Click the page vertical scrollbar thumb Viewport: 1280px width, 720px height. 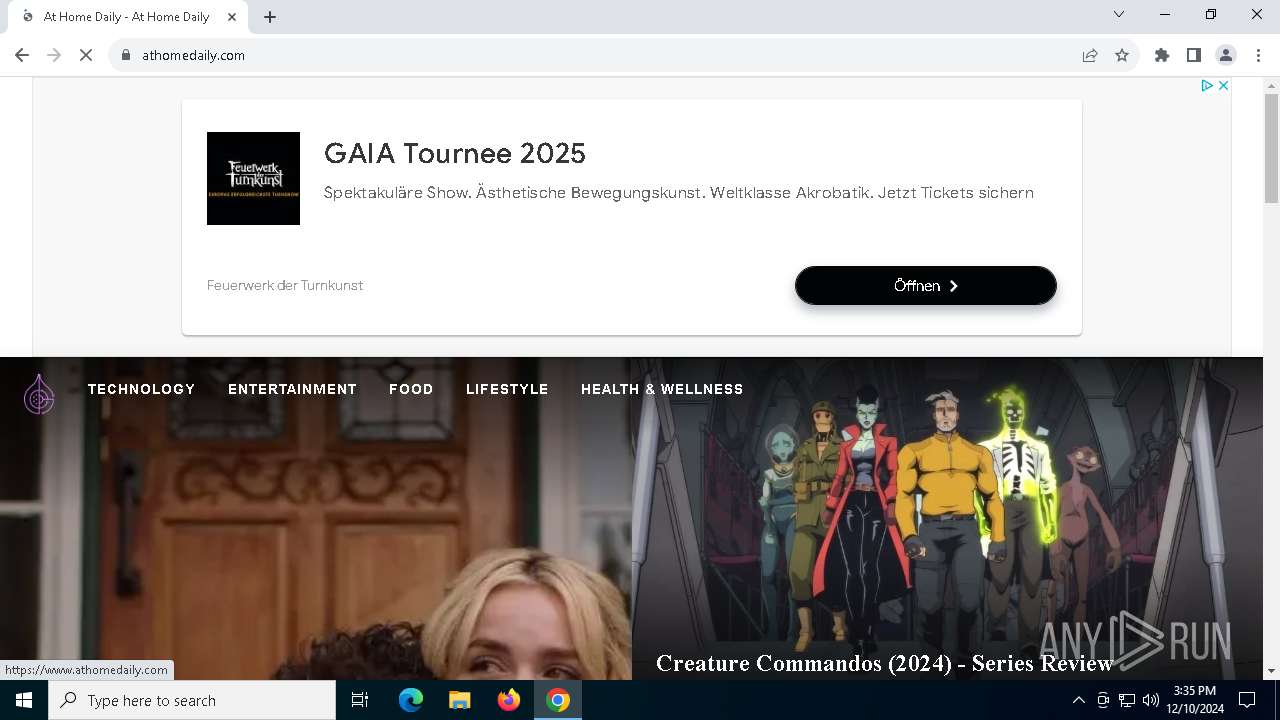pos(1271,148)
